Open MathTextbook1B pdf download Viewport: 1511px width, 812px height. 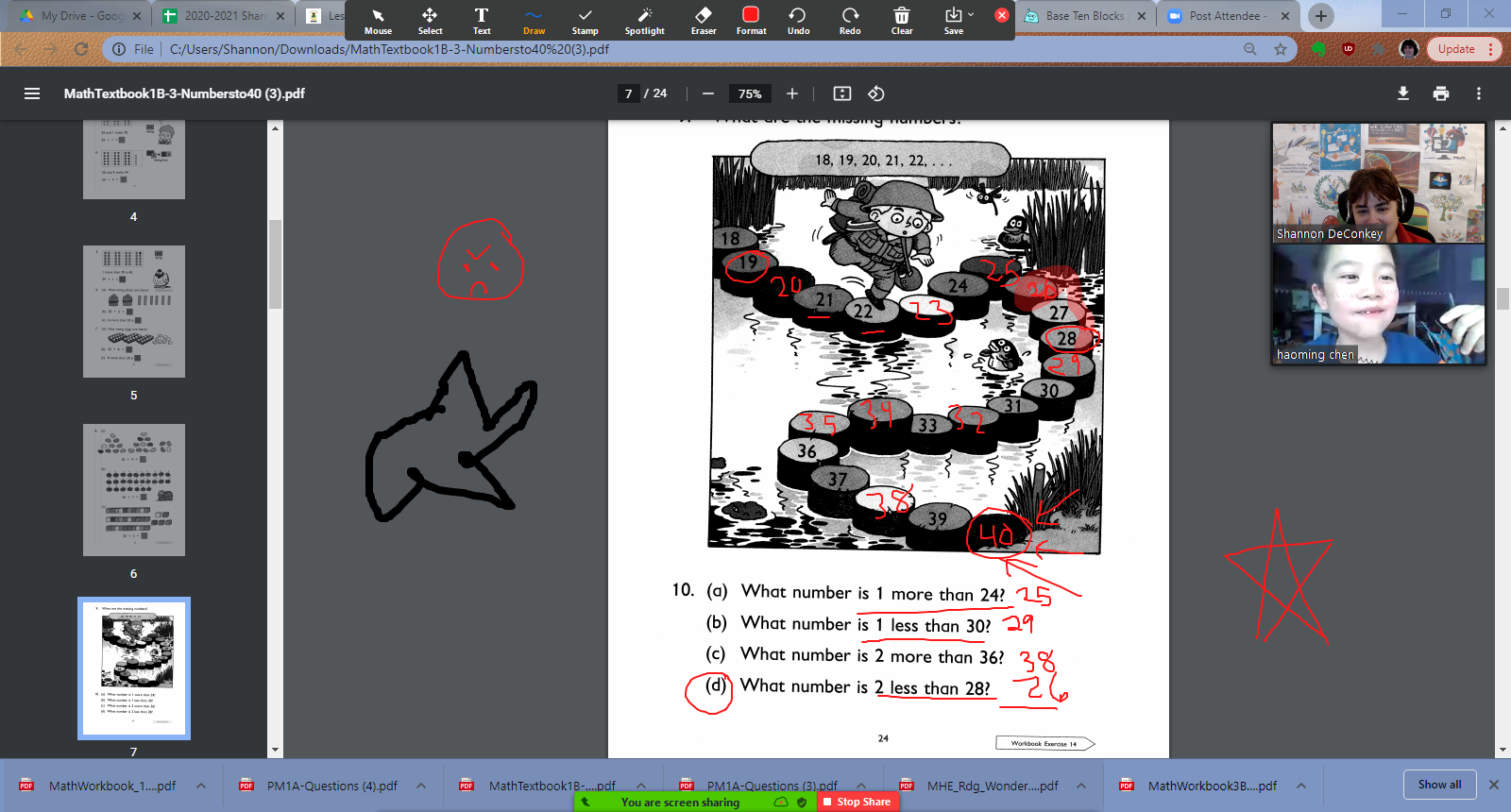click(539, 786)
